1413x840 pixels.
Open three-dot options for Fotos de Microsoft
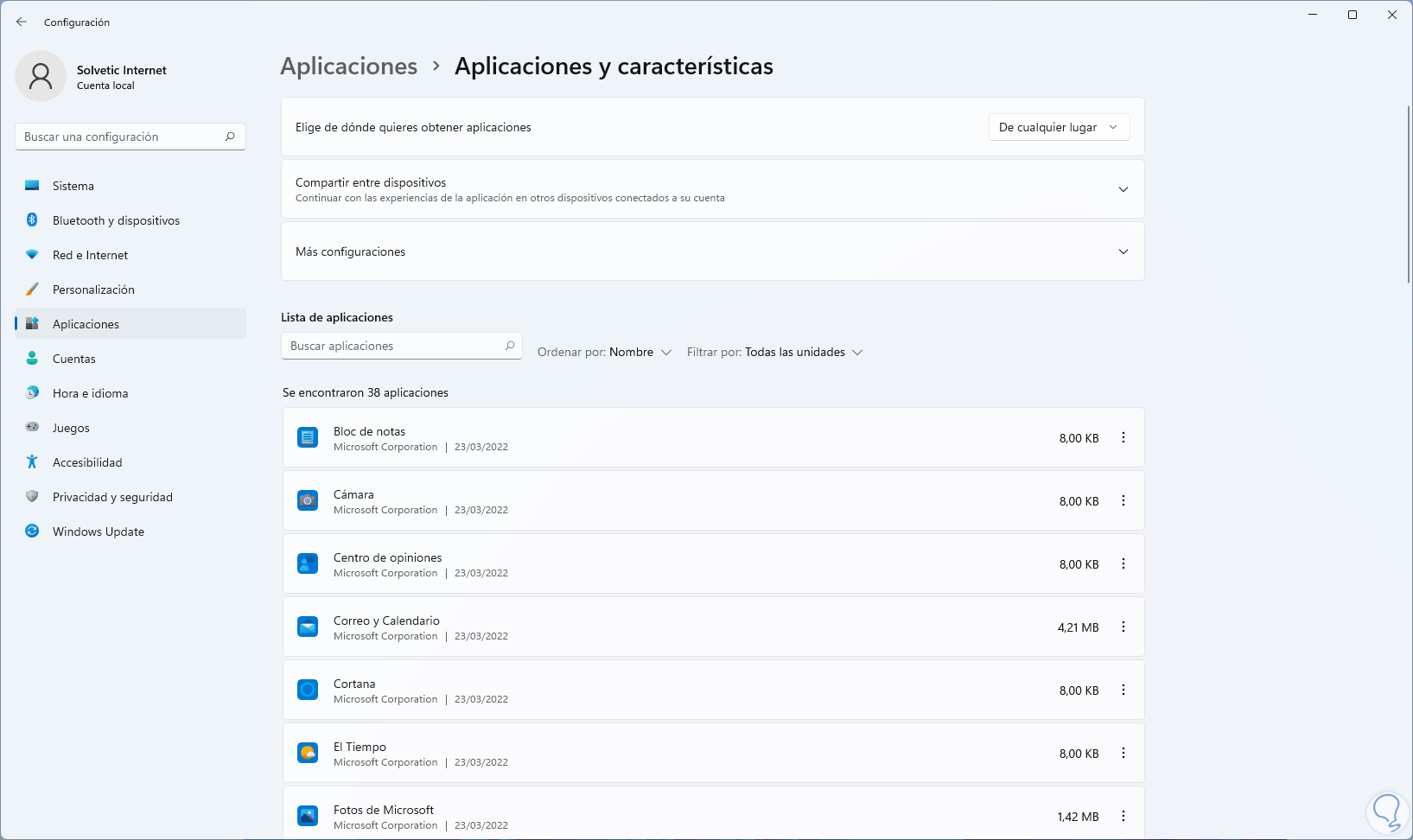(1123, 817)
